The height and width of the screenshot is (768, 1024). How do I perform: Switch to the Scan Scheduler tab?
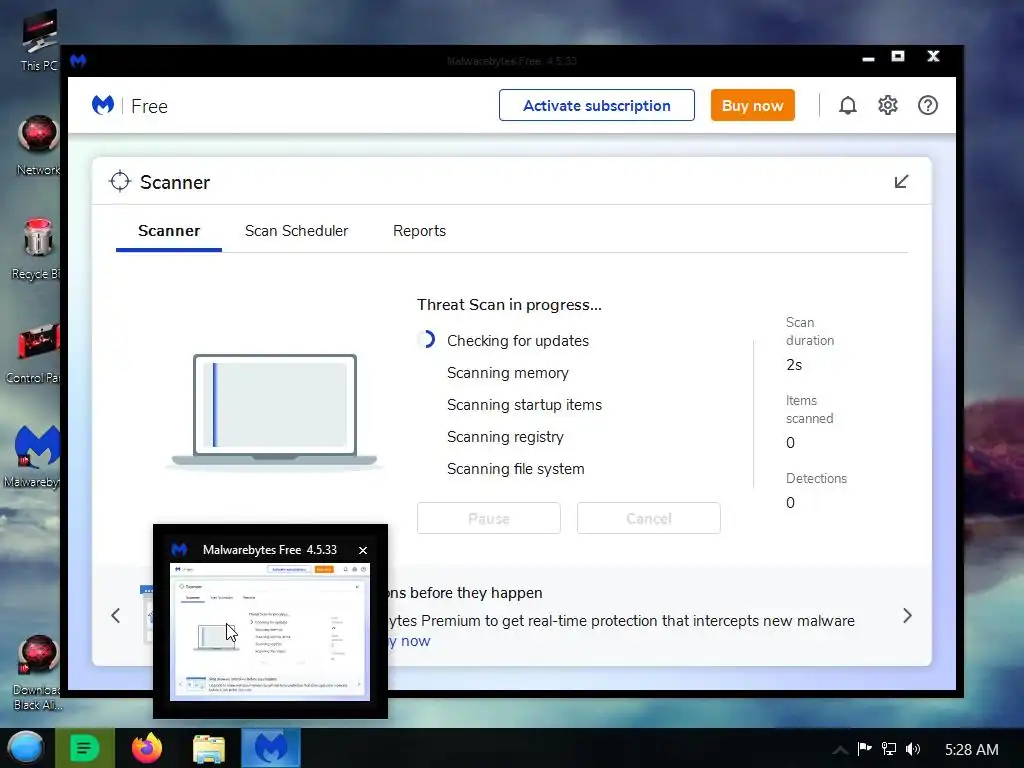point(296,231)
